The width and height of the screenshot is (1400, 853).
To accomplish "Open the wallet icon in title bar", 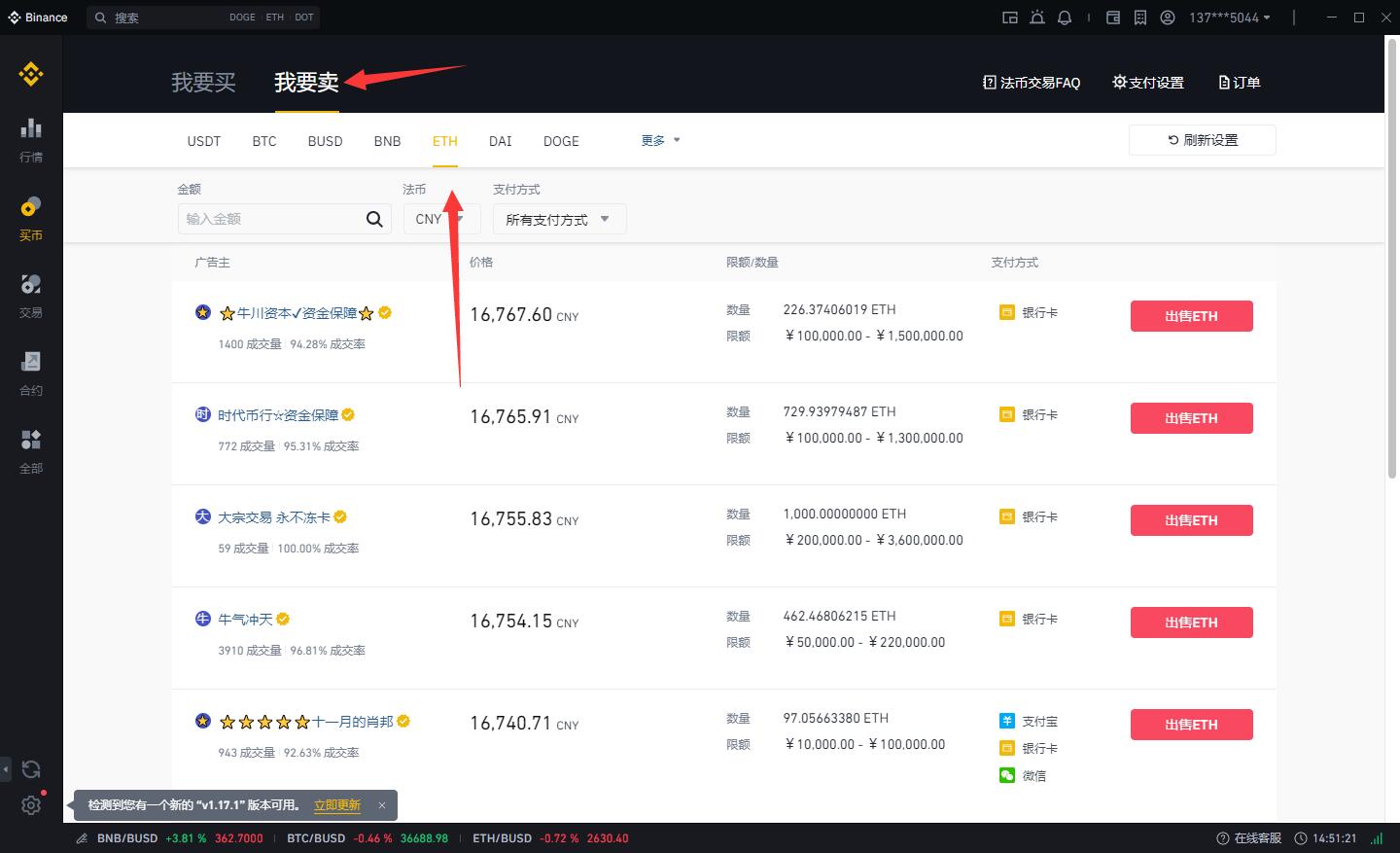I will tap(1113, 18).
